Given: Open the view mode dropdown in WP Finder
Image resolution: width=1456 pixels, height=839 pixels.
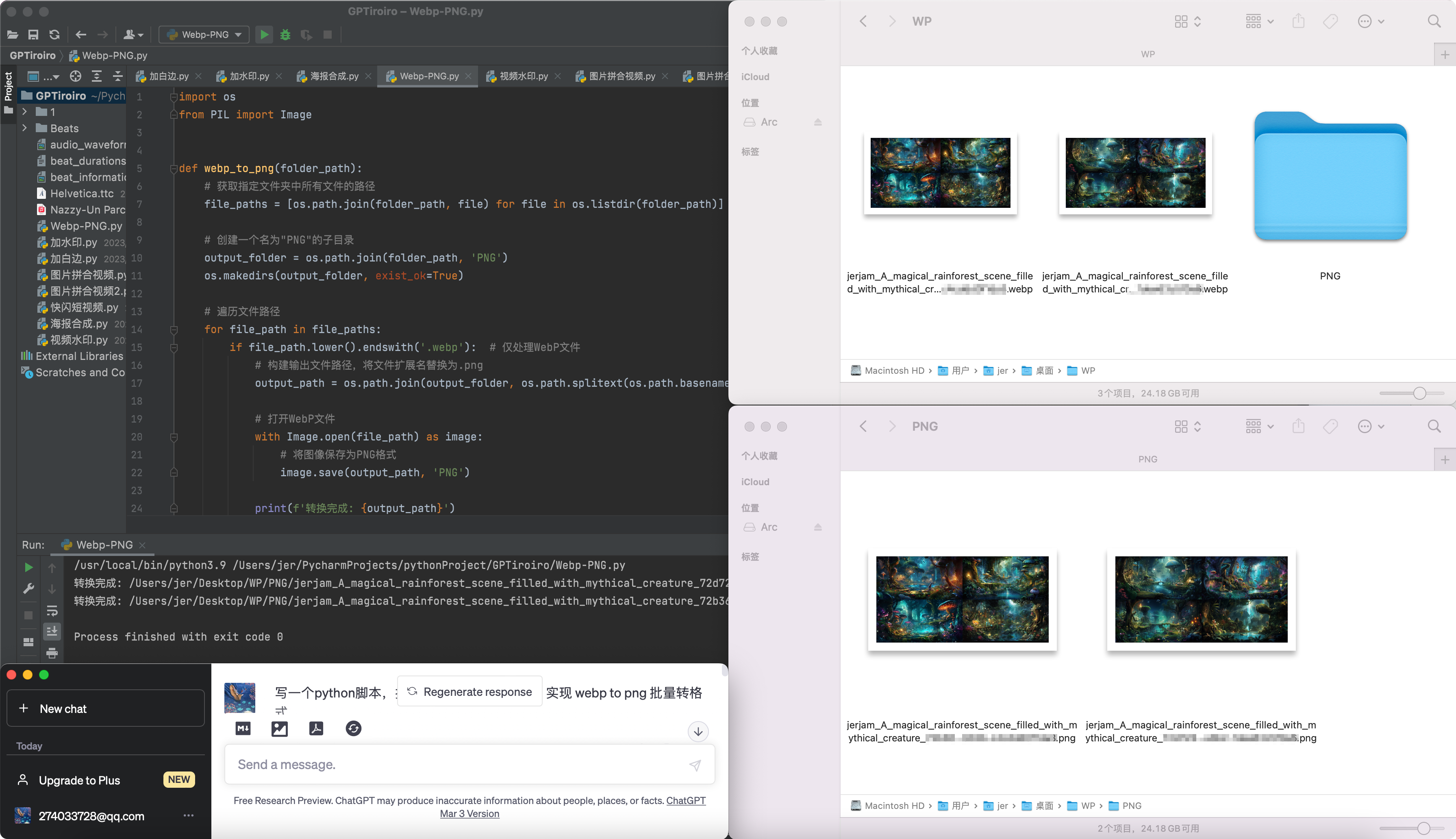Looking at the screenshot, I should click(1188, 21).
